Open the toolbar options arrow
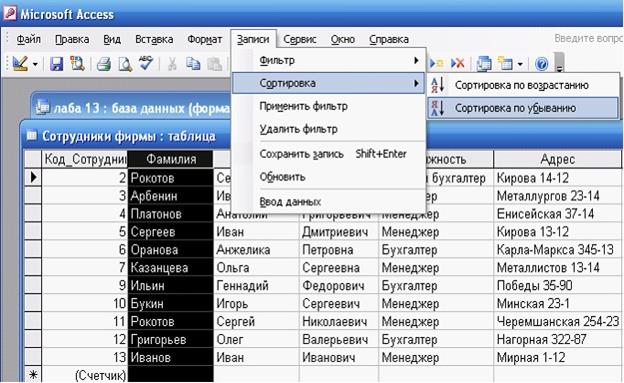 pos(560,63)
